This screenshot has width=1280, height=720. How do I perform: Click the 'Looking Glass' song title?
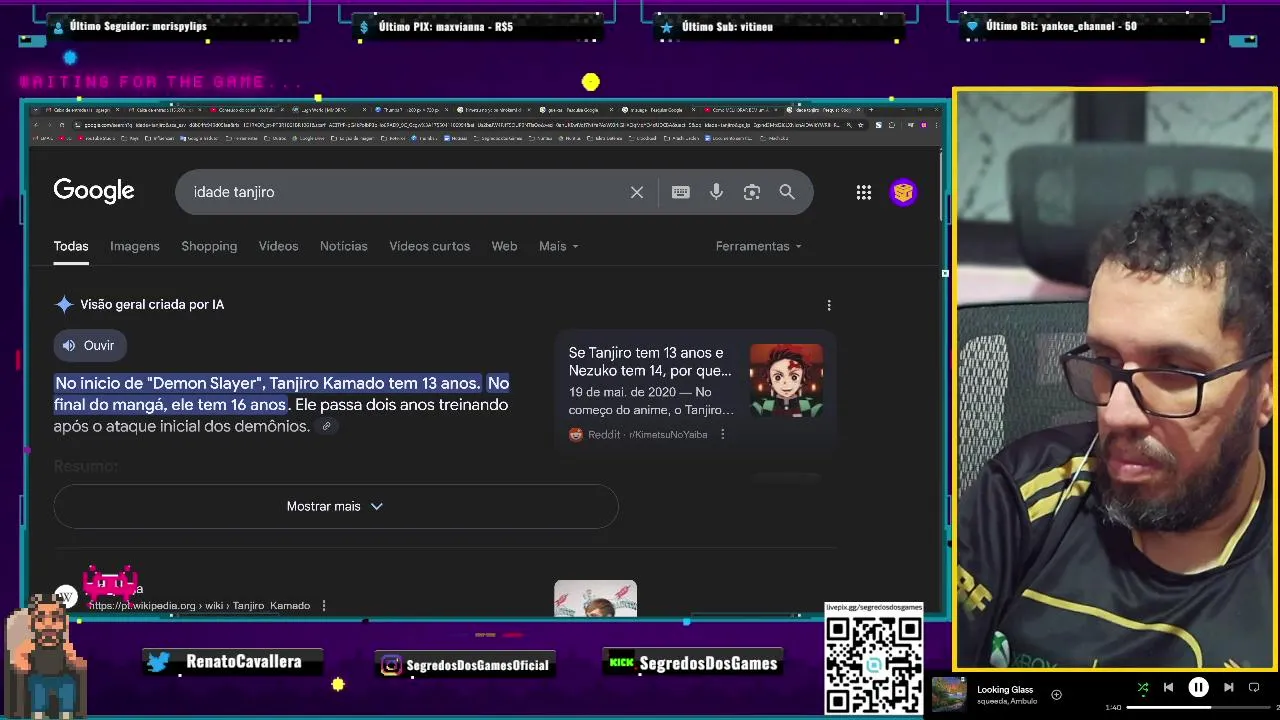(x=1005, y=690)
